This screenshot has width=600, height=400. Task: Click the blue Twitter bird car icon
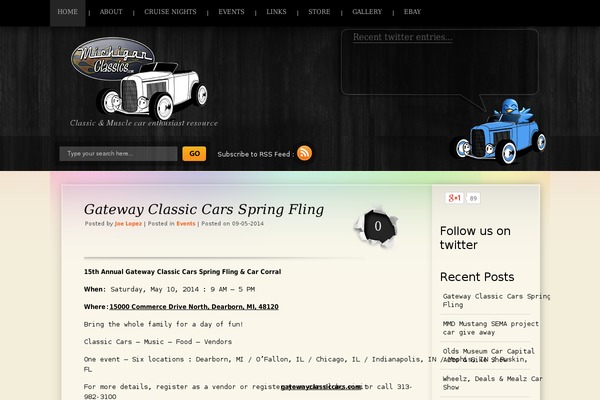[498, 132]
